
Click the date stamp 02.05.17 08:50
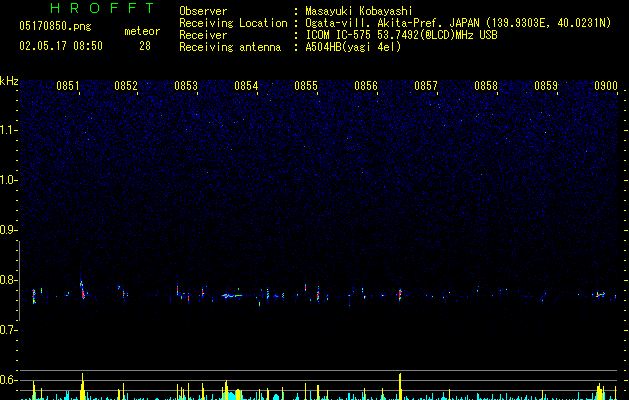pyautogui.click(x=61, y=46)
